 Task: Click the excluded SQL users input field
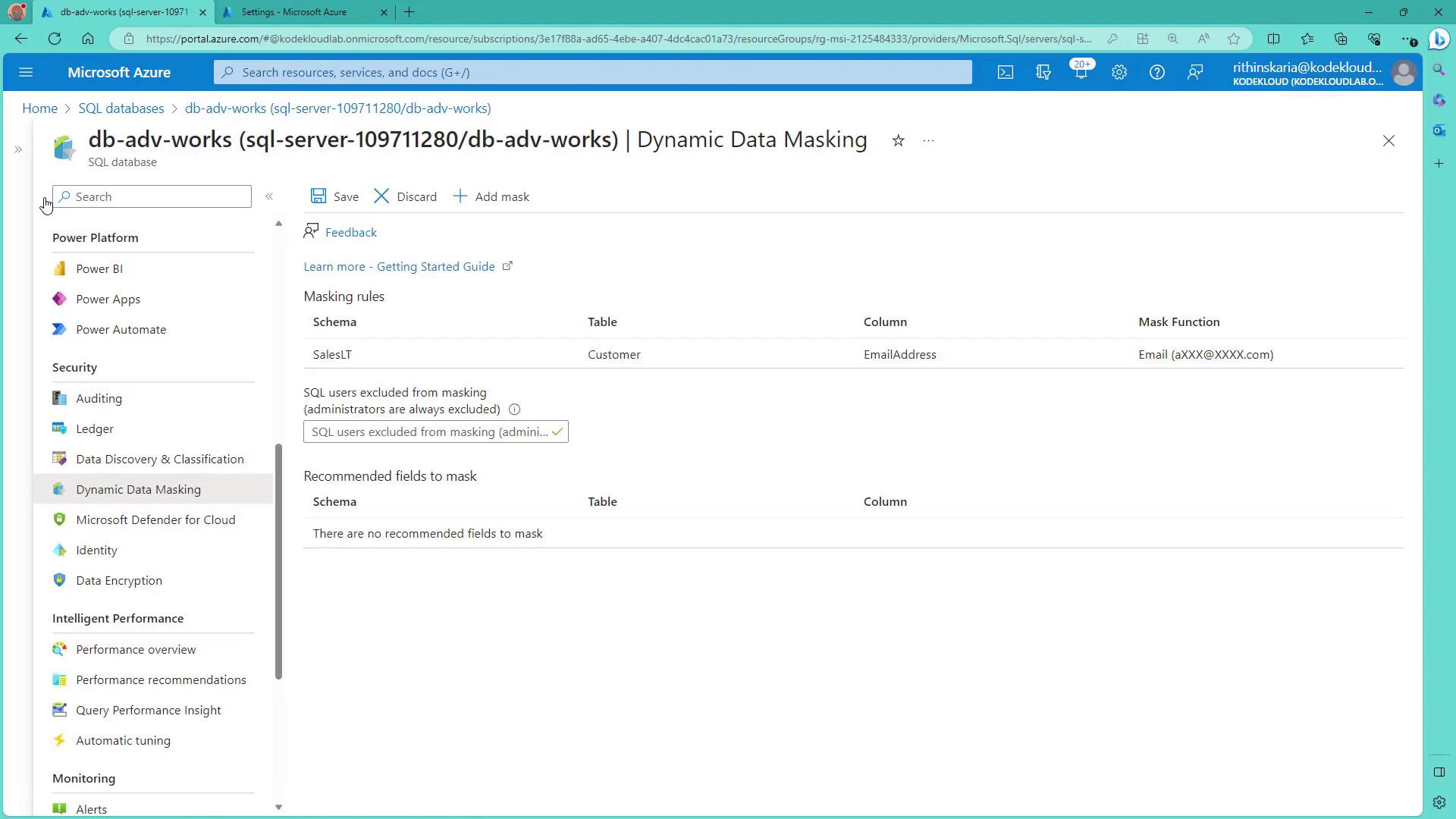point(429,431)
